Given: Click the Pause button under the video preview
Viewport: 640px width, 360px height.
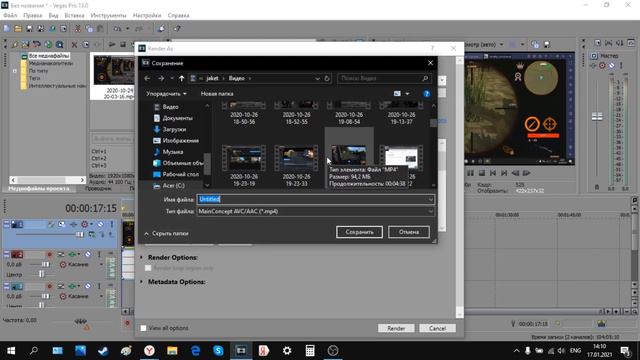Looking at the screenshot, I should pyautogui.click(x=471, y=173).
